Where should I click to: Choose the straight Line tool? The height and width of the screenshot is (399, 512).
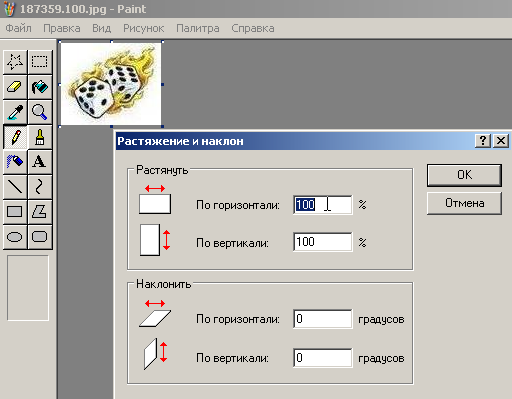[x=15, y=187]
